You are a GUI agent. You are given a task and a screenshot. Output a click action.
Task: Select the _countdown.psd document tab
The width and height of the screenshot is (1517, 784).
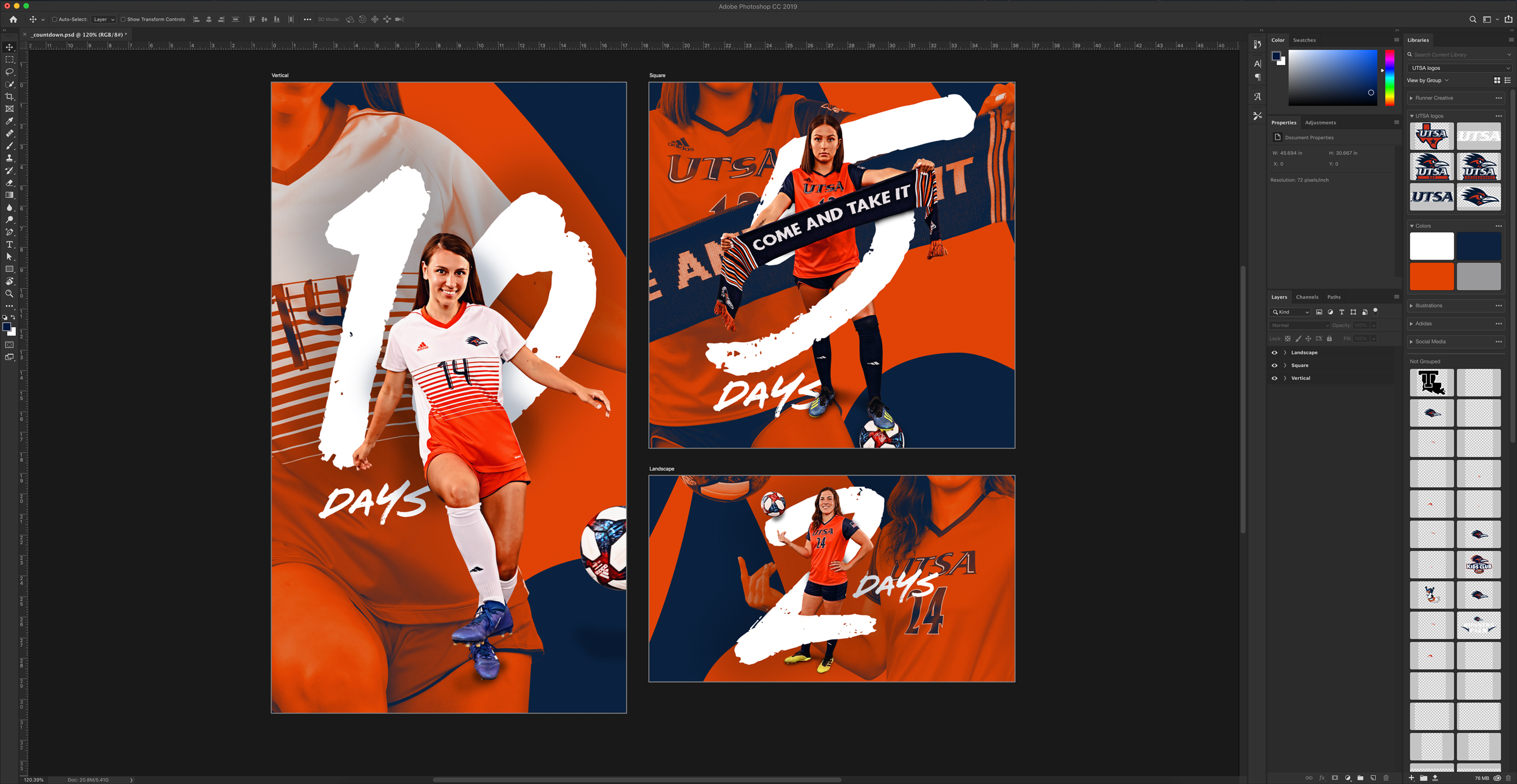[x=79, y=35]
